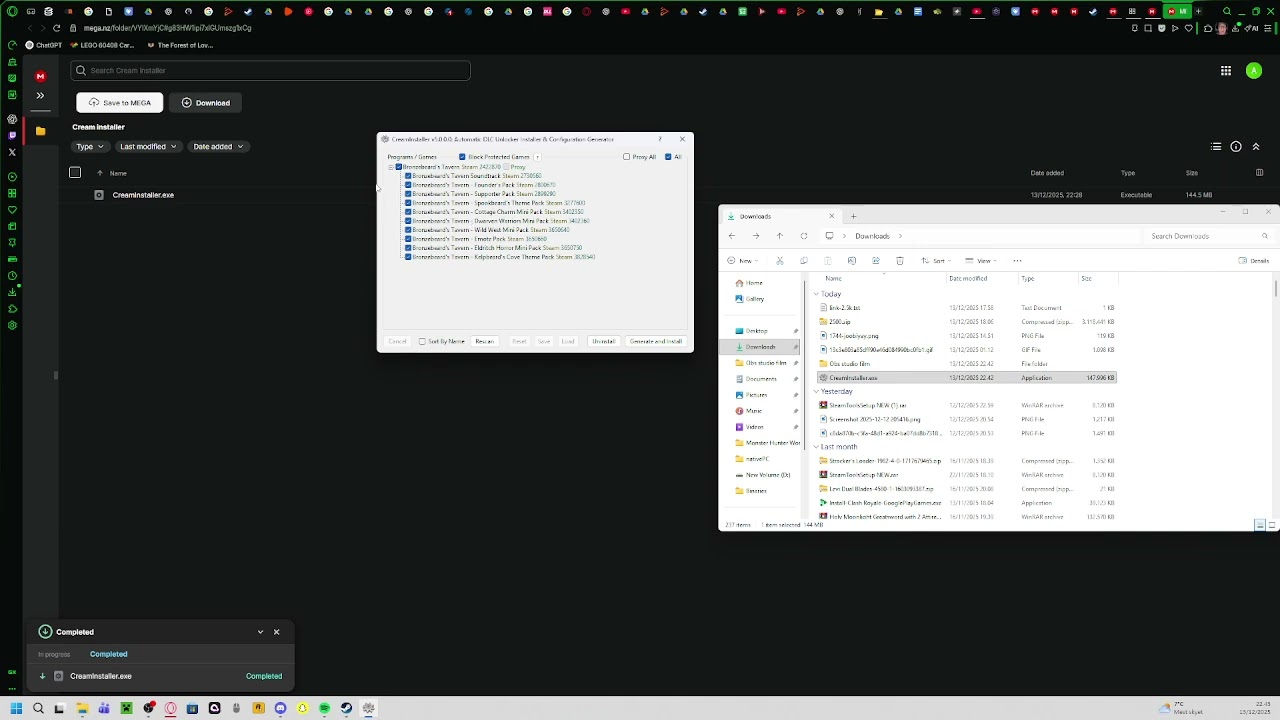1280x720 pixels.
Task: Click Generate and Install button
Action: tap(656, 342)
